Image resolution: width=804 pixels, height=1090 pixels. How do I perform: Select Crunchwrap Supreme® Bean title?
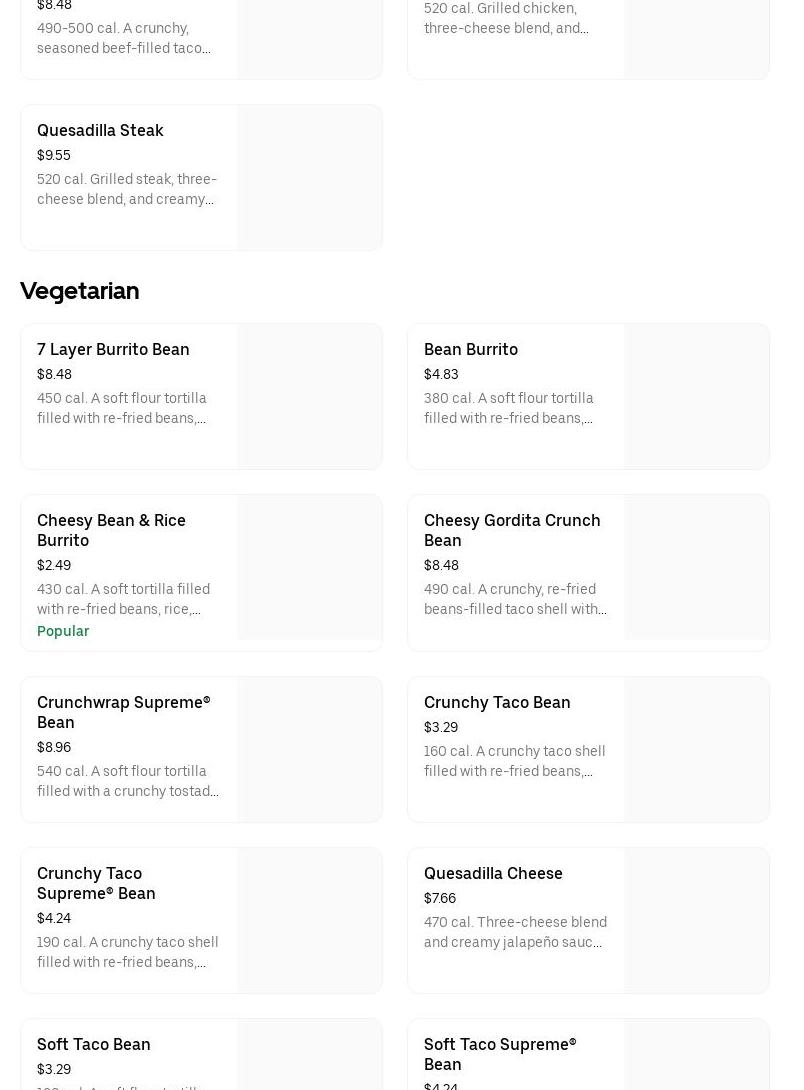(x=123, y=712)
